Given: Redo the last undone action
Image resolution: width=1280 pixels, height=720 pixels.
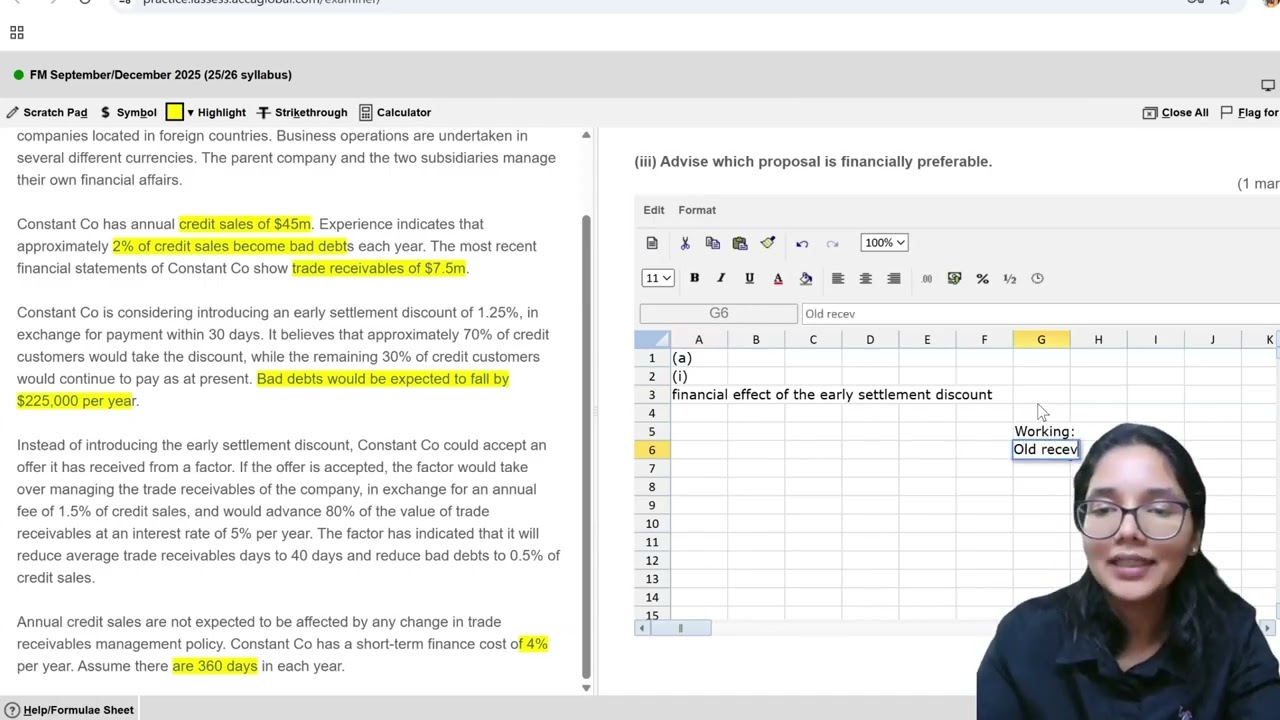Looking at the screenshot, I should [832, 243].
